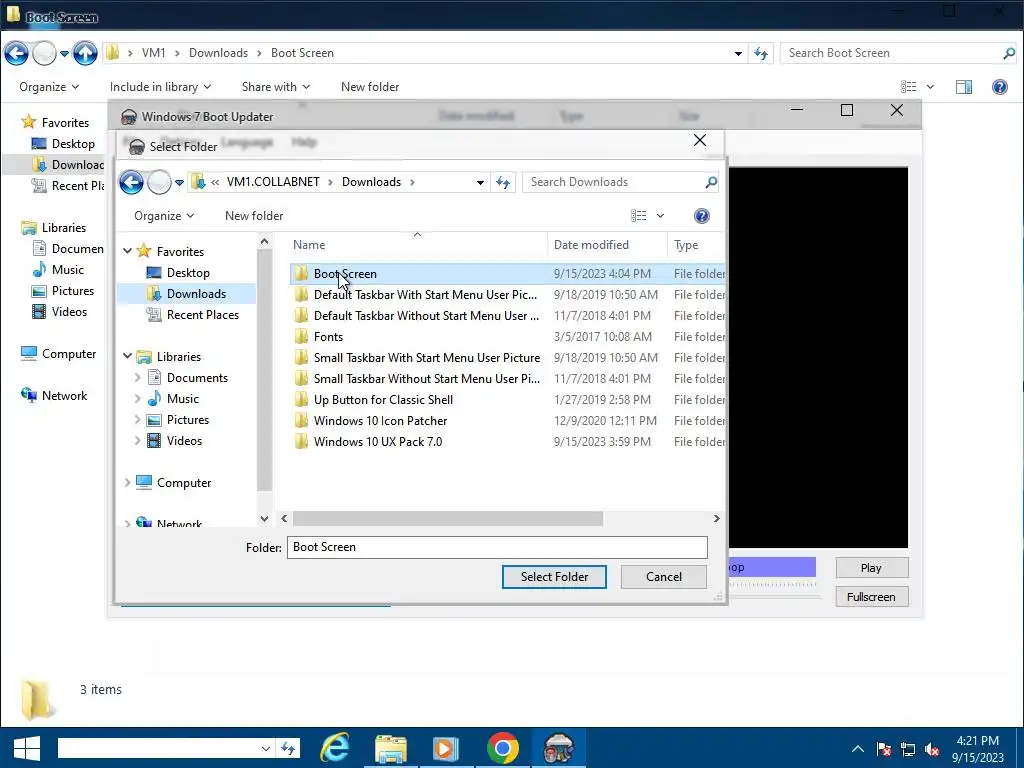Show hidden tray icons chevron
This screenshot has width=1024, height=768.
point(858,749)
